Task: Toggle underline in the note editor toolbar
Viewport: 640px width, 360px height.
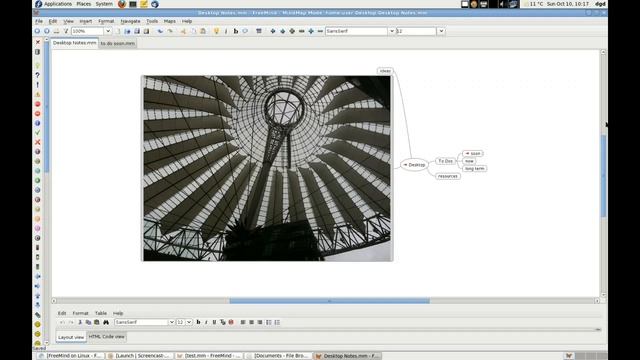Action: 214,322
